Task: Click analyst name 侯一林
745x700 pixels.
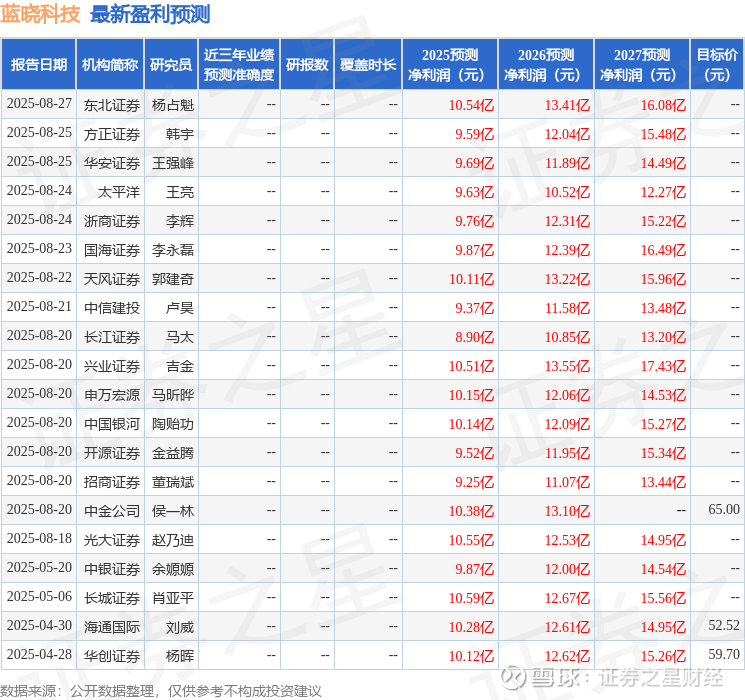Action: click(173, 511)
